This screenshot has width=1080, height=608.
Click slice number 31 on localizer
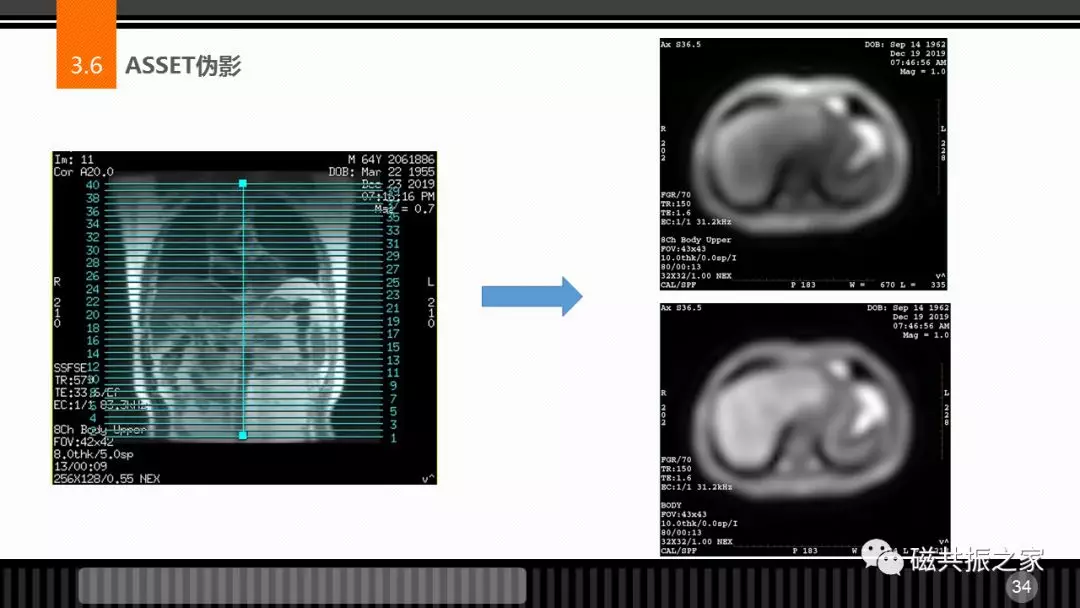pyautogui.click(x=393, y=243)
